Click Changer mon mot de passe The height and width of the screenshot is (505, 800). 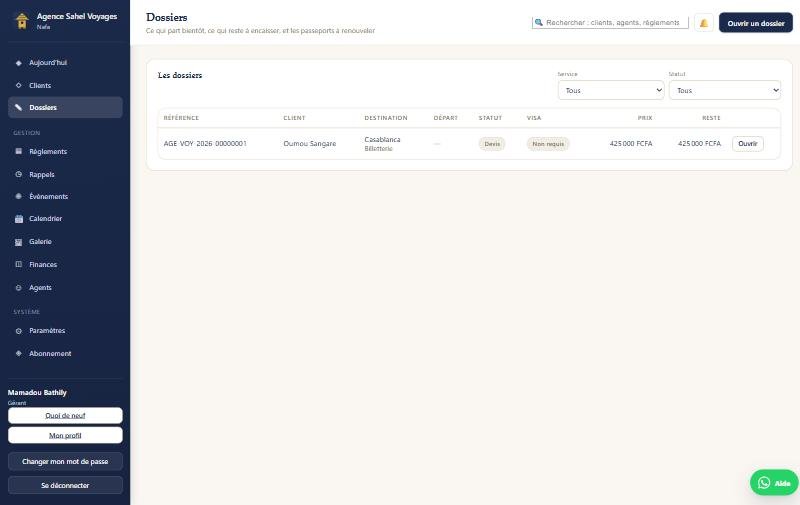click(65, 461)
